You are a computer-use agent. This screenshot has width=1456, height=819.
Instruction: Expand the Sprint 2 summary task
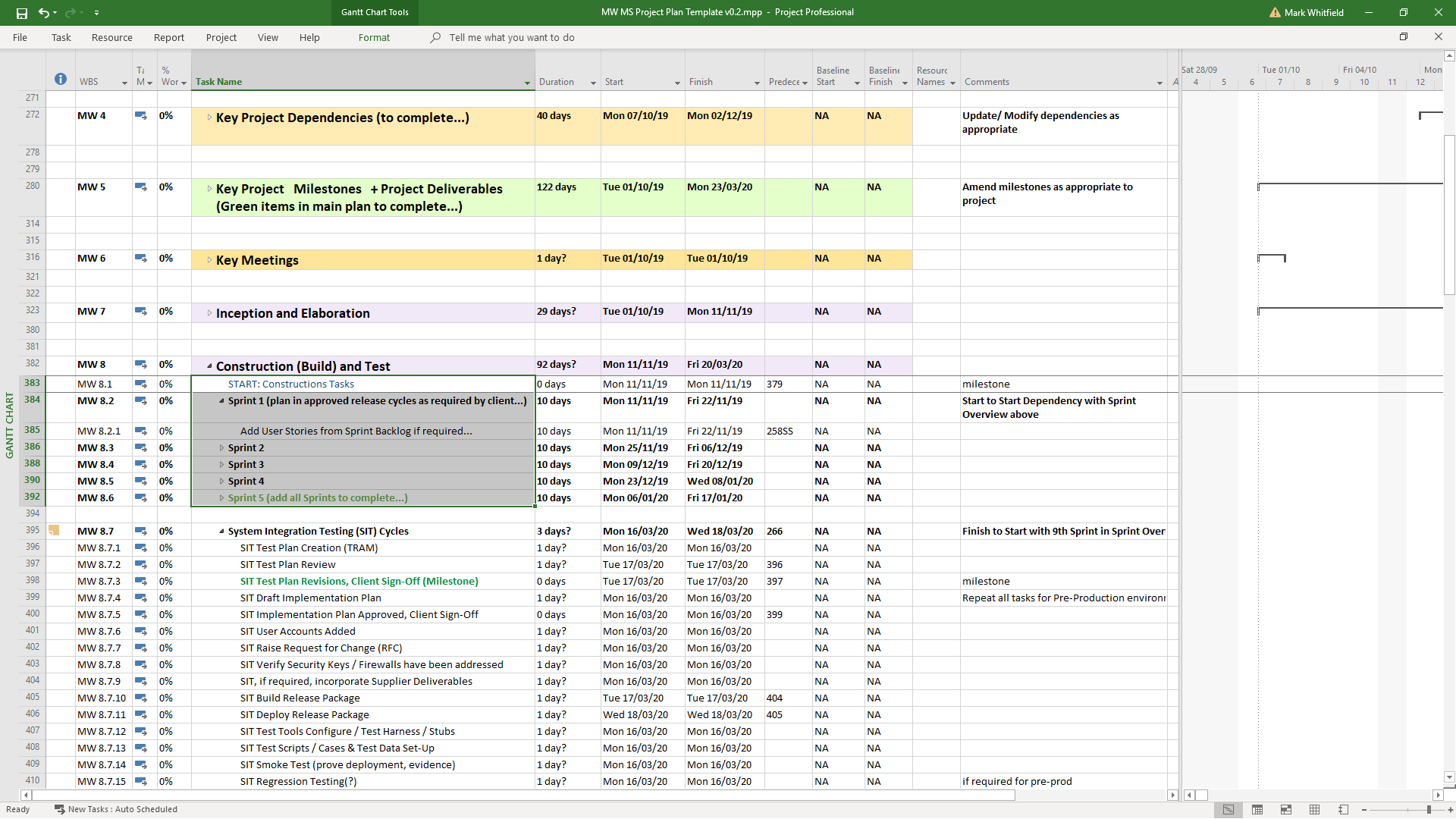coord(221,448)
